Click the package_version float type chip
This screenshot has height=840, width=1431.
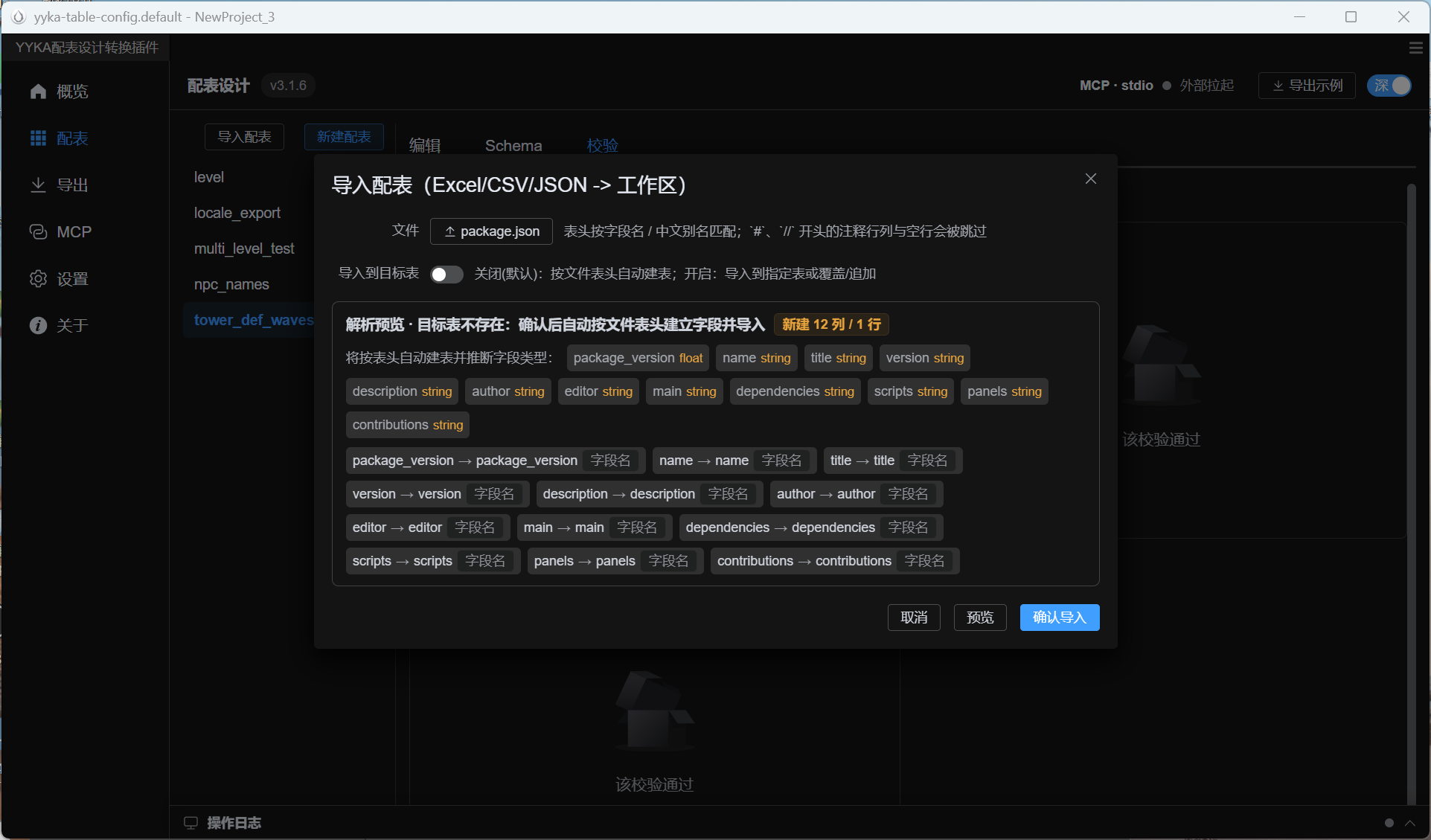tap(638, 358)
